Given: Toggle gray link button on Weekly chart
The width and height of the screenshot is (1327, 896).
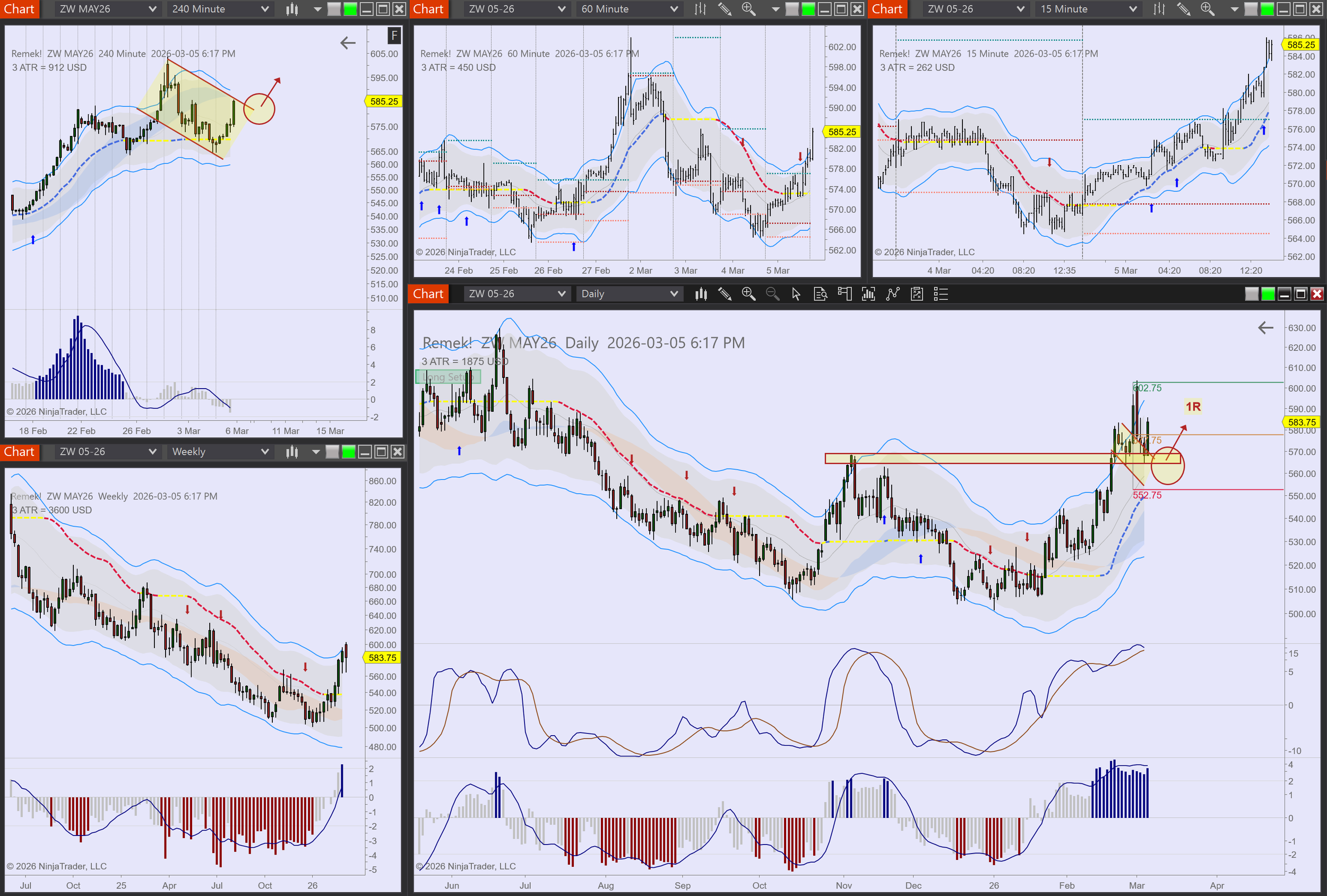Looking at the screenshot, I should click(x=332, y=452).
